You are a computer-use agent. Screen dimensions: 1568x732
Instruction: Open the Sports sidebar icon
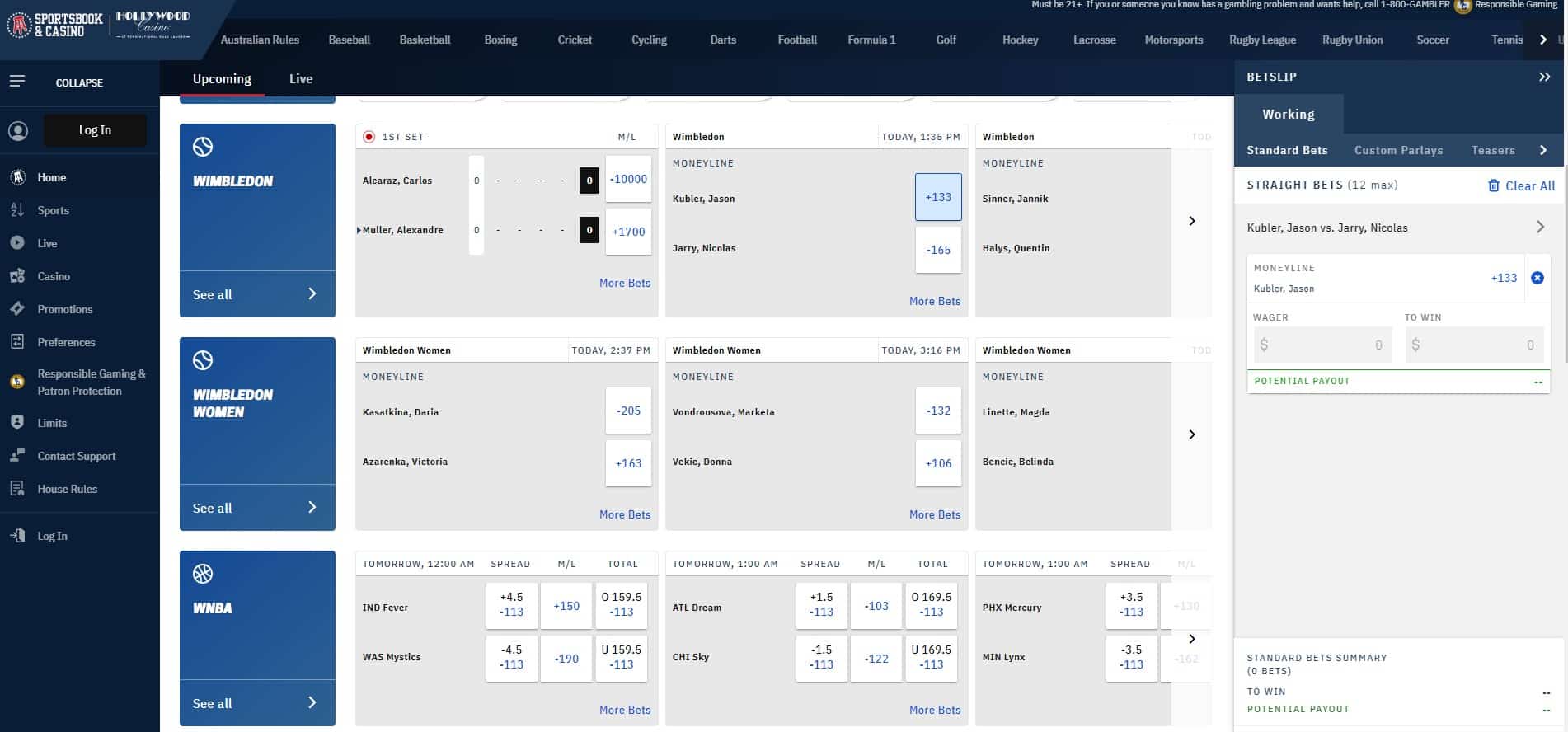pyautogui.click(x=17, y=210)
